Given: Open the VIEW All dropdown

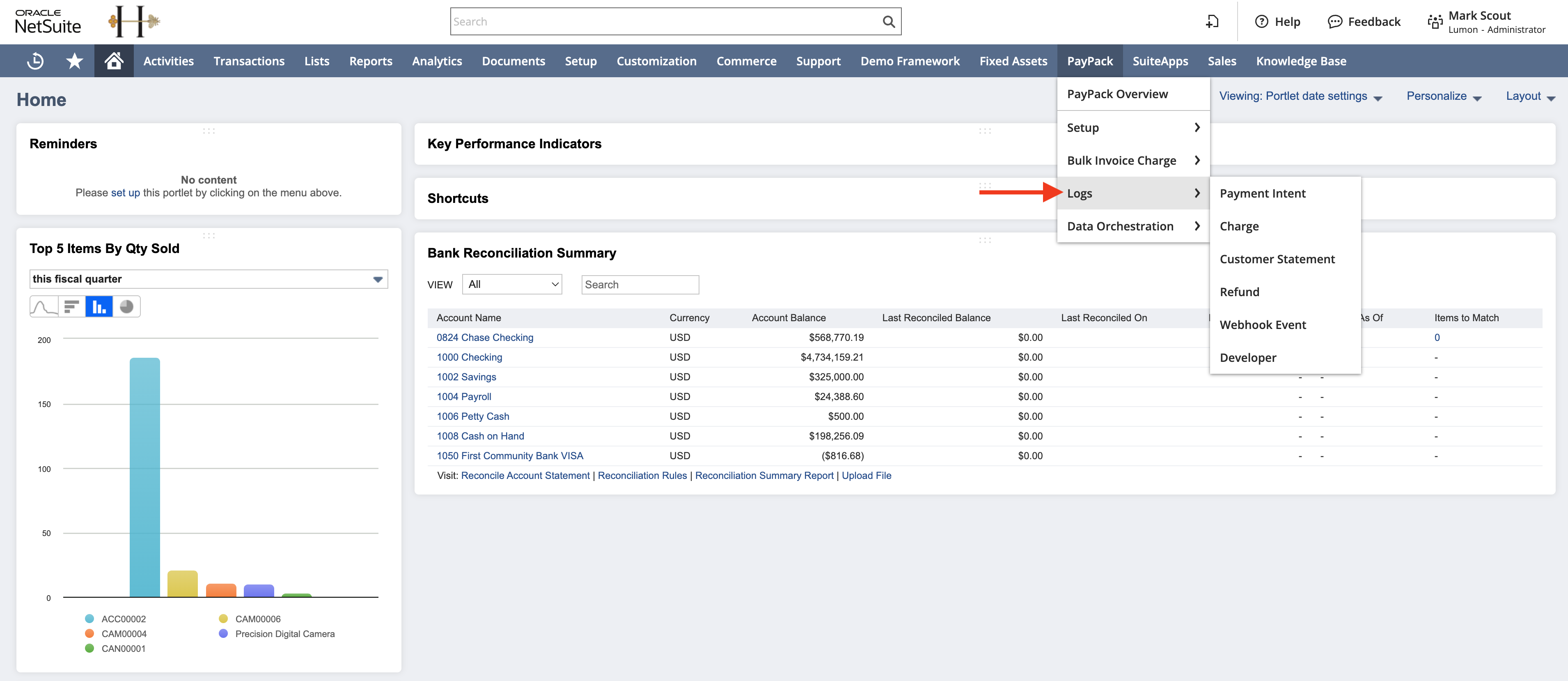Looking at the screenshot, I should (x=512, y=285).
